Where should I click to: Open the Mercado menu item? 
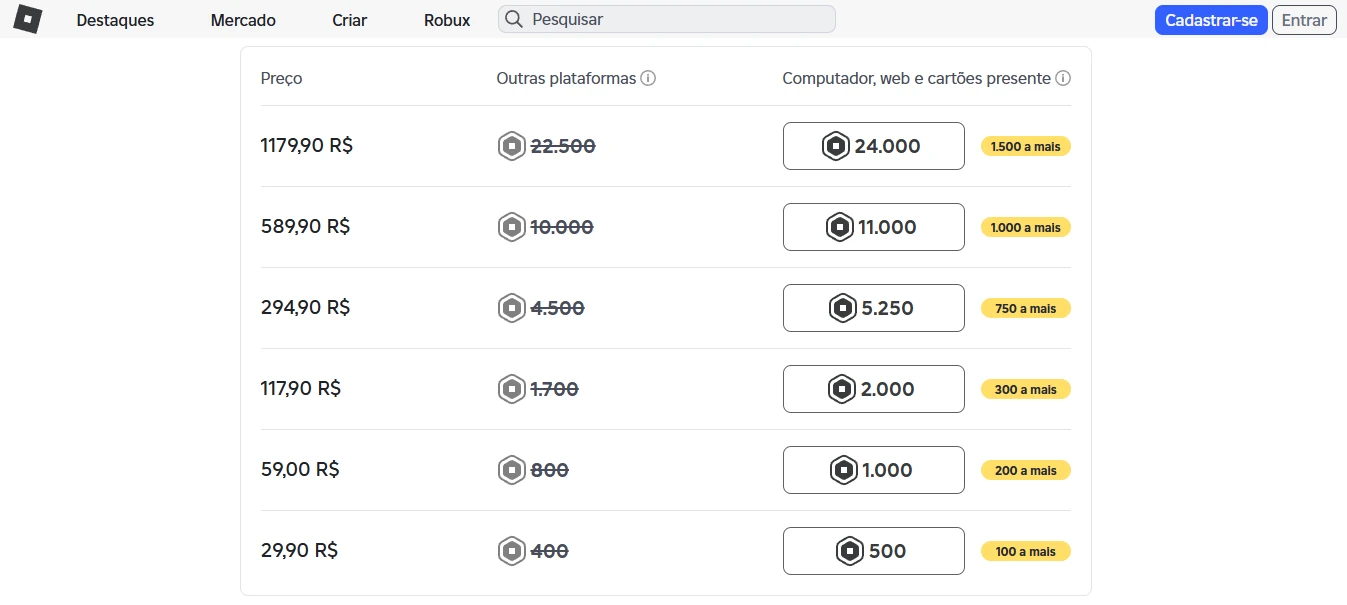tap(242, 19)
